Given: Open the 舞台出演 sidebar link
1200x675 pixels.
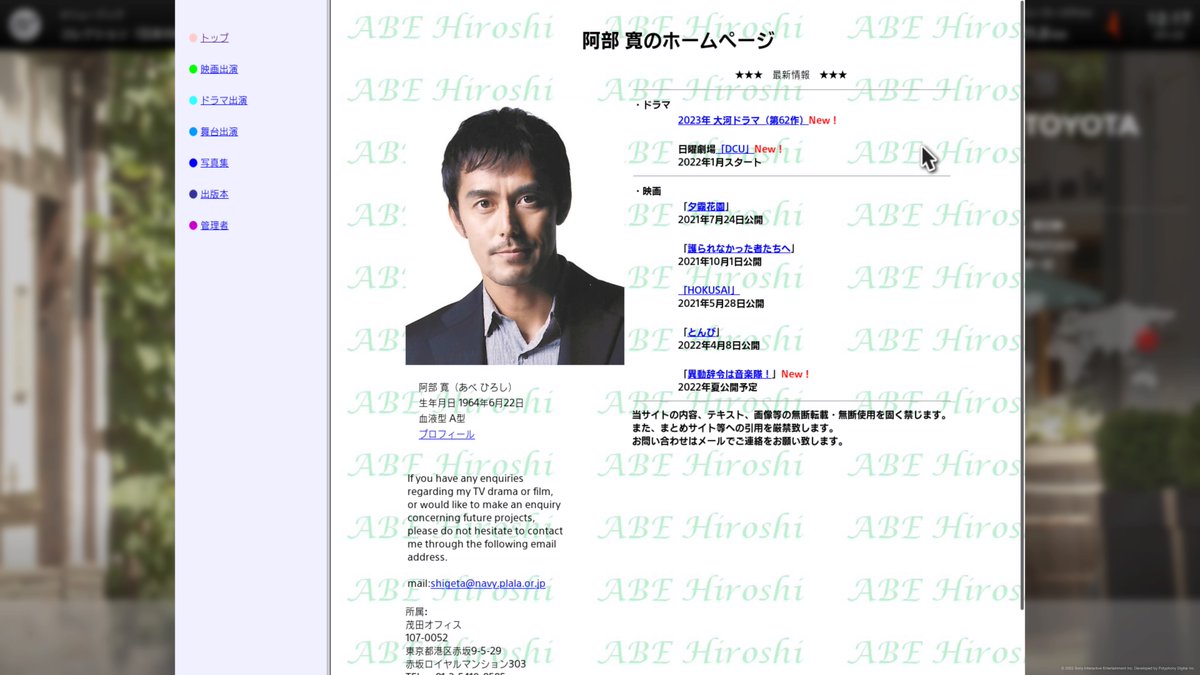Looking at the screenshot, I should click(x=219, y=132).
